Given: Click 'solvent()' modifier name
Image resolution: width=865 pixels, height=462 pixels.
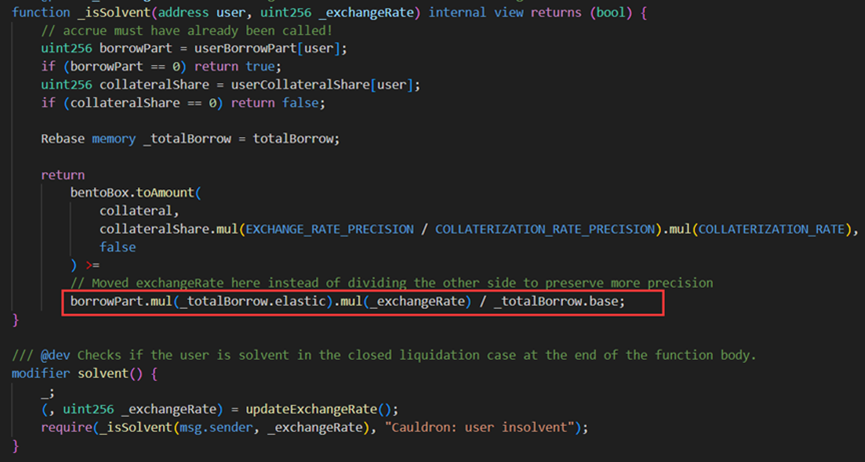Looking at the screenshot, I should click(x=110, y=374).
